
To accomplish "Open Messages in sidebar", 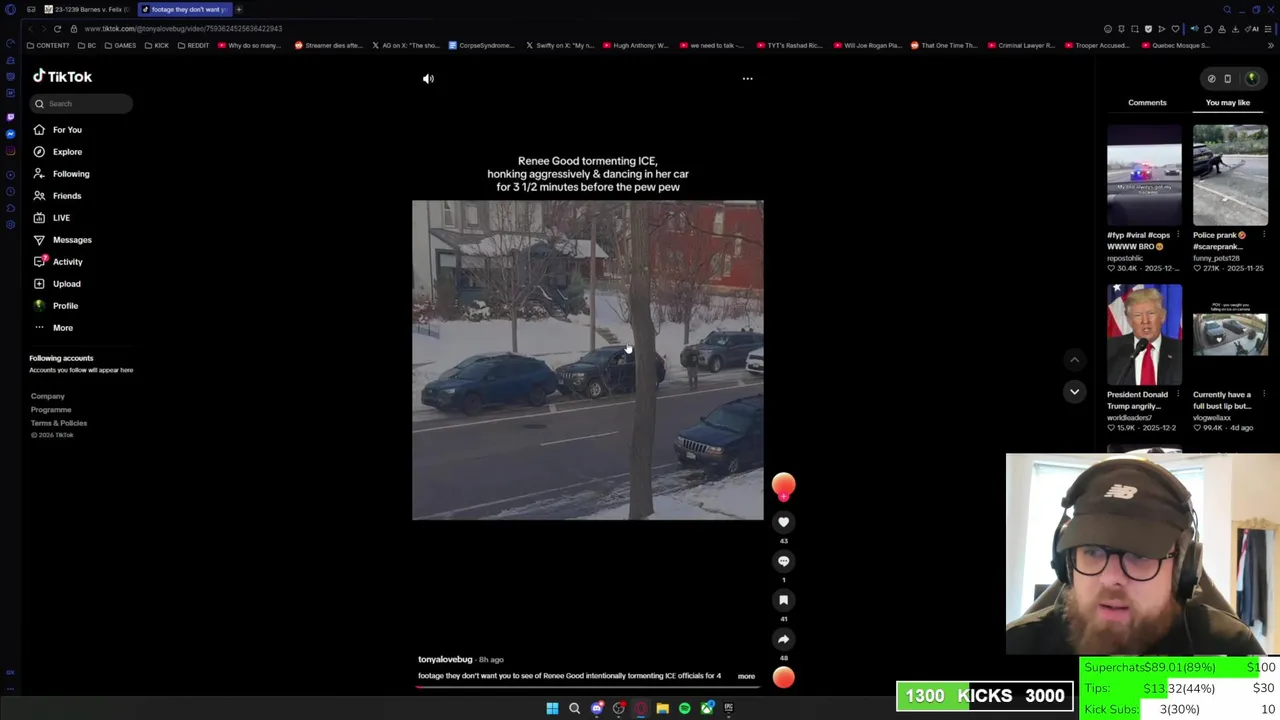I will (72, 240).
